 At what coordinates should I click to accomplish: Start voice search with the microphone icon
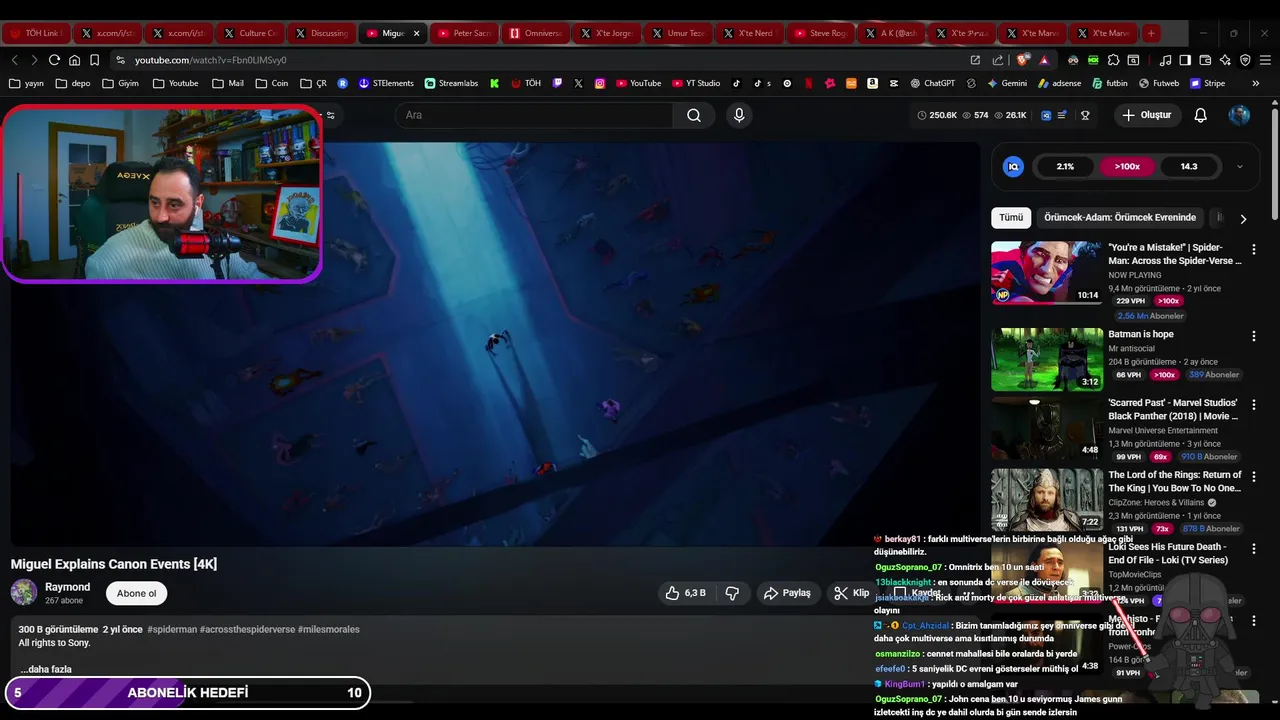(739, 115)
